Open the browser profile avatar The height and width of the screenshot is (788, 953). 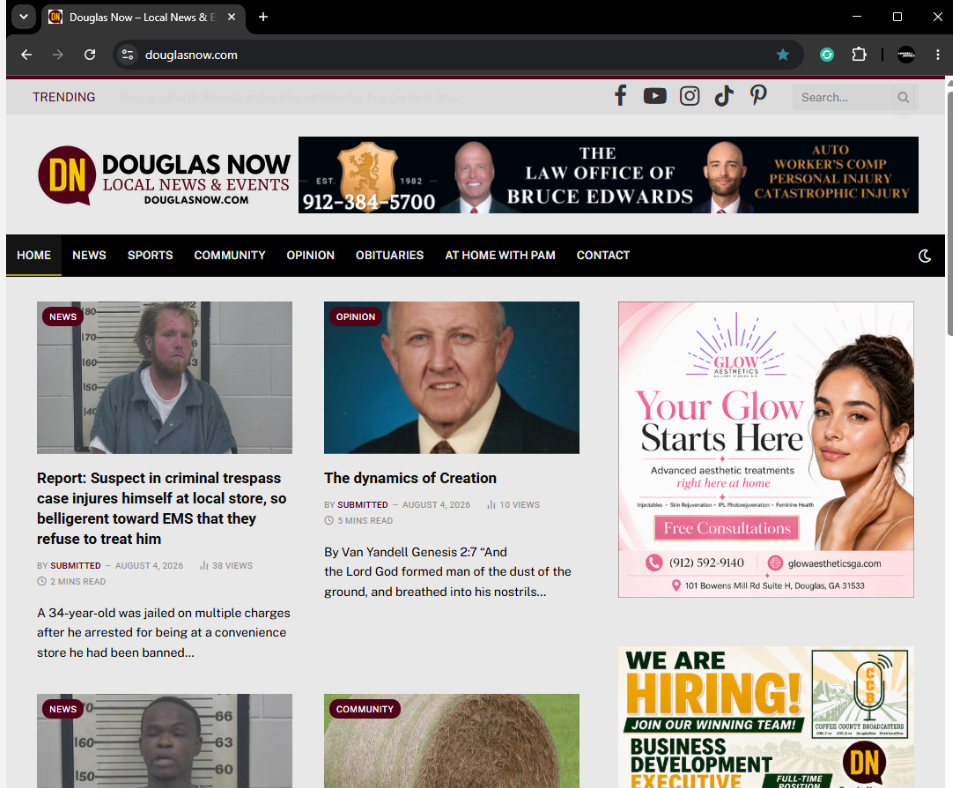pos(906,55)
